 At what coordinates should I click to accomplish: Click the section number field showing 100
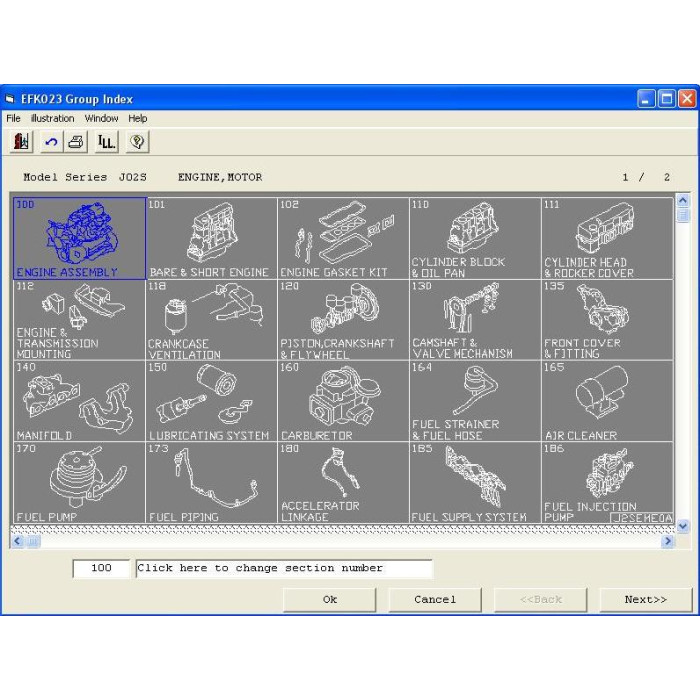coord(101,568)
